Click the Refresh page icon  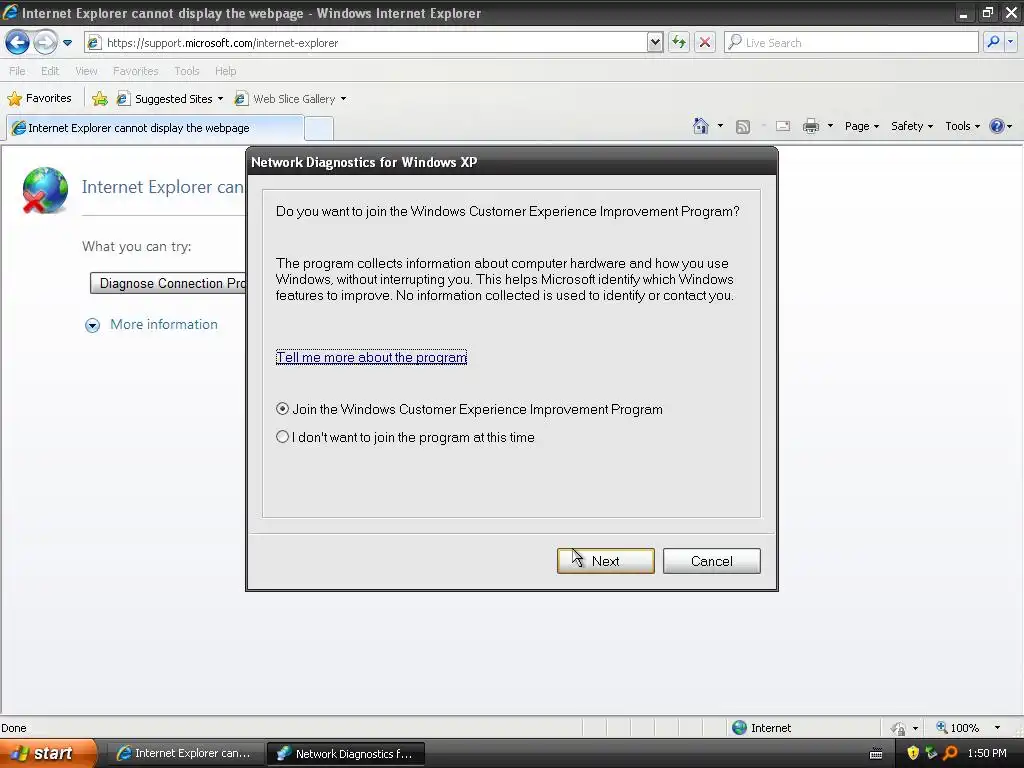[679, 42]
